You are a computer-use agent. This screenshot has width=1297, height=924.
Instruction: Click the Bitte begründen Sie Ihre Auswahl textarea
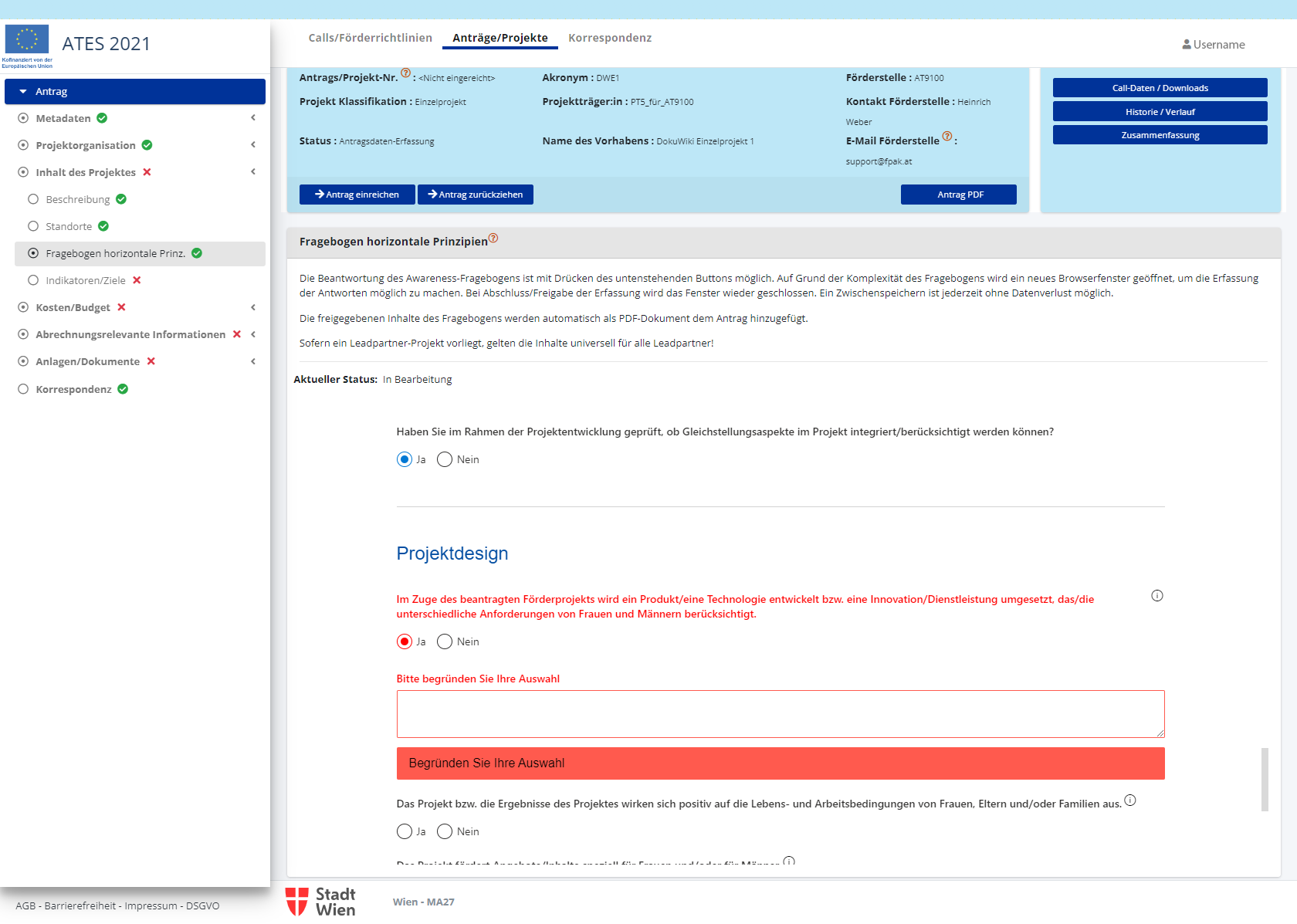coord(780,714)
